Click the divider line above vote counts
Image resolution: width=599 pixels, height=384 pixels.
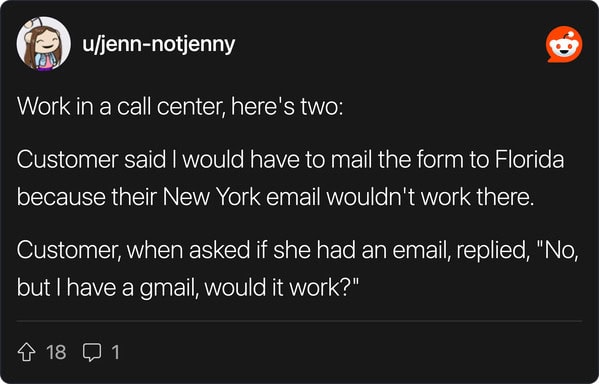(x=299, y=321)
